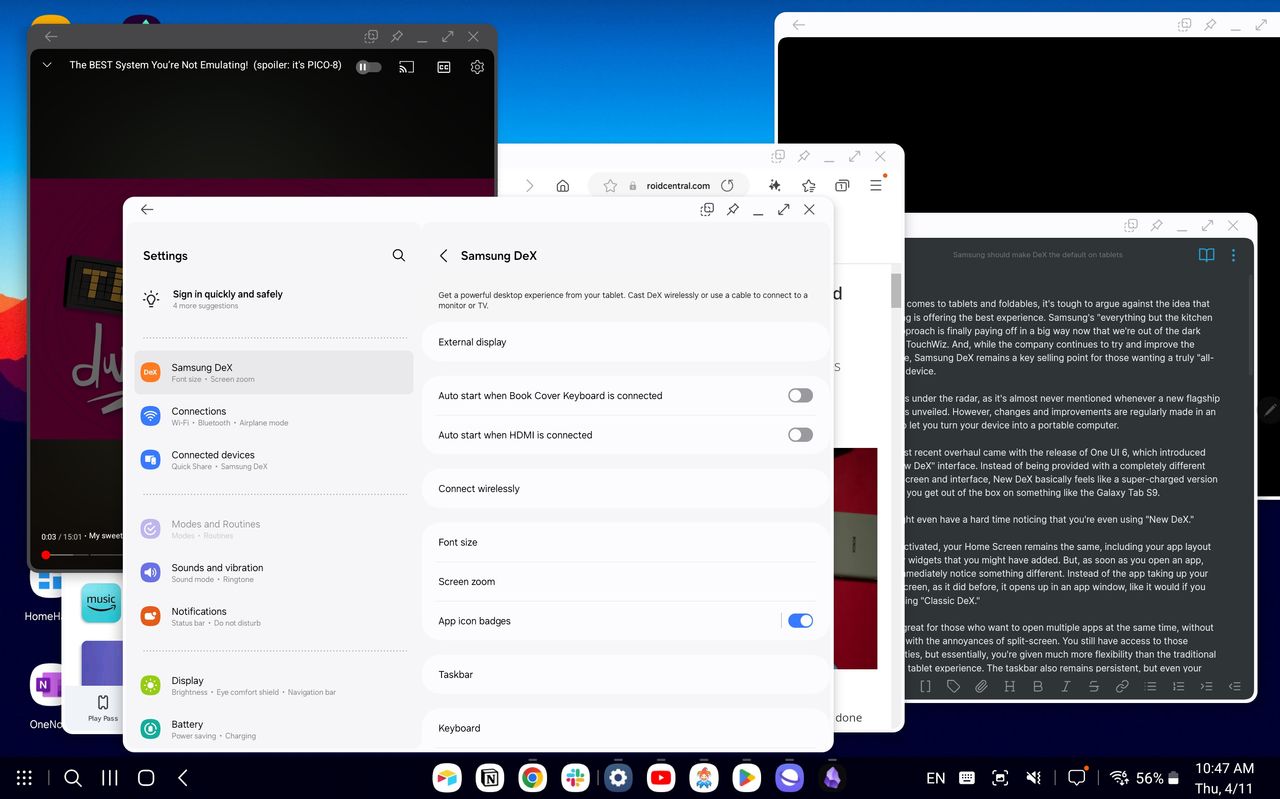Go back from Samsung DeX page
1280x799 pixels.
(x=444, y=256)
